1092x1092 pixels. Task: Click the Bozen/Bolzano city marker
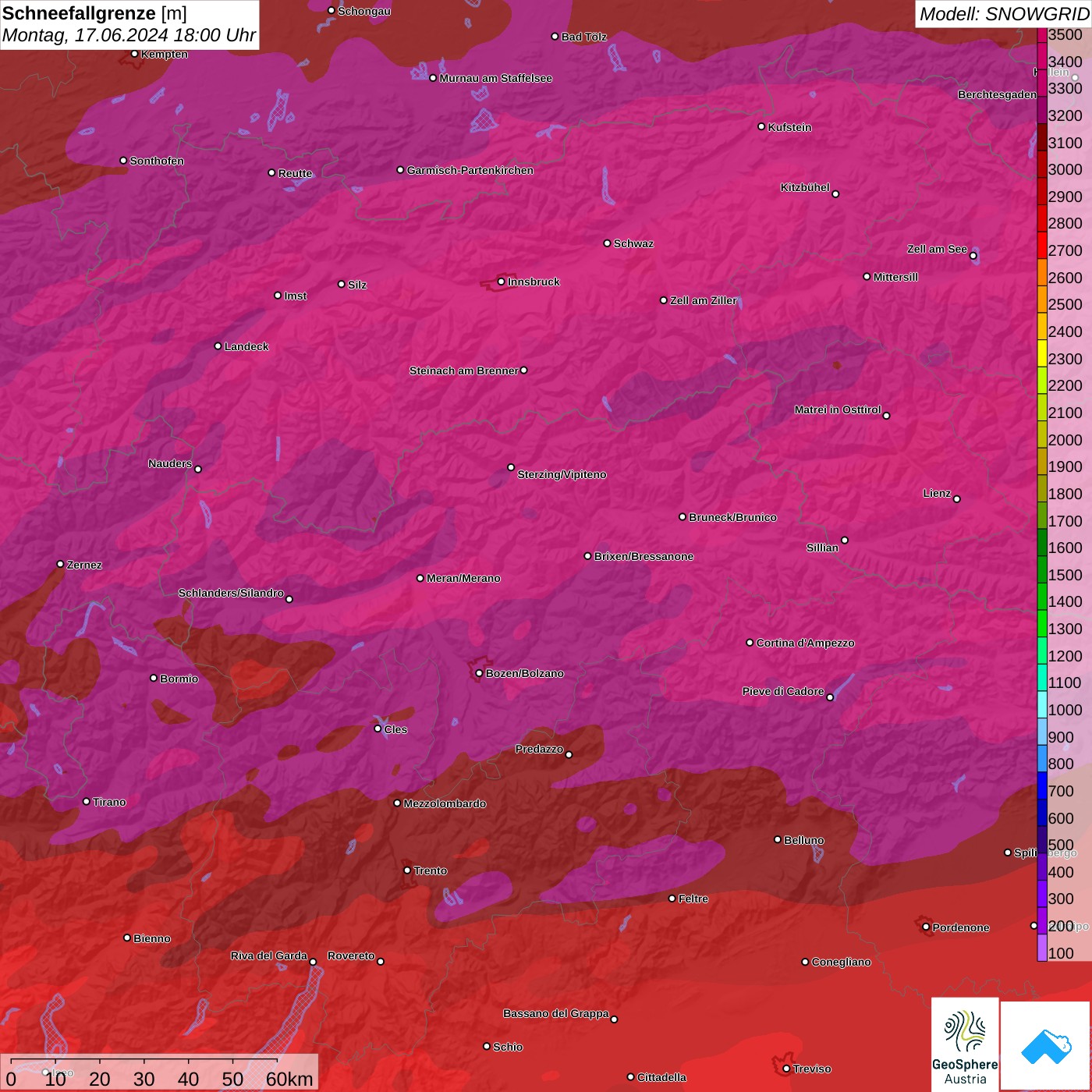coord(479,673)
